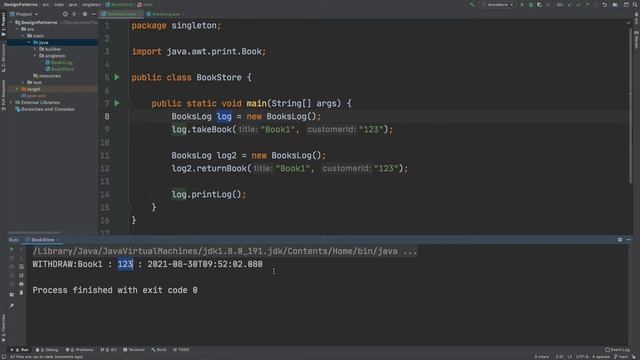The width and height of the screenshot is (640, 360).
Task: Start debugging with the toolbar bug icon
Action: [x=531, y=4]
